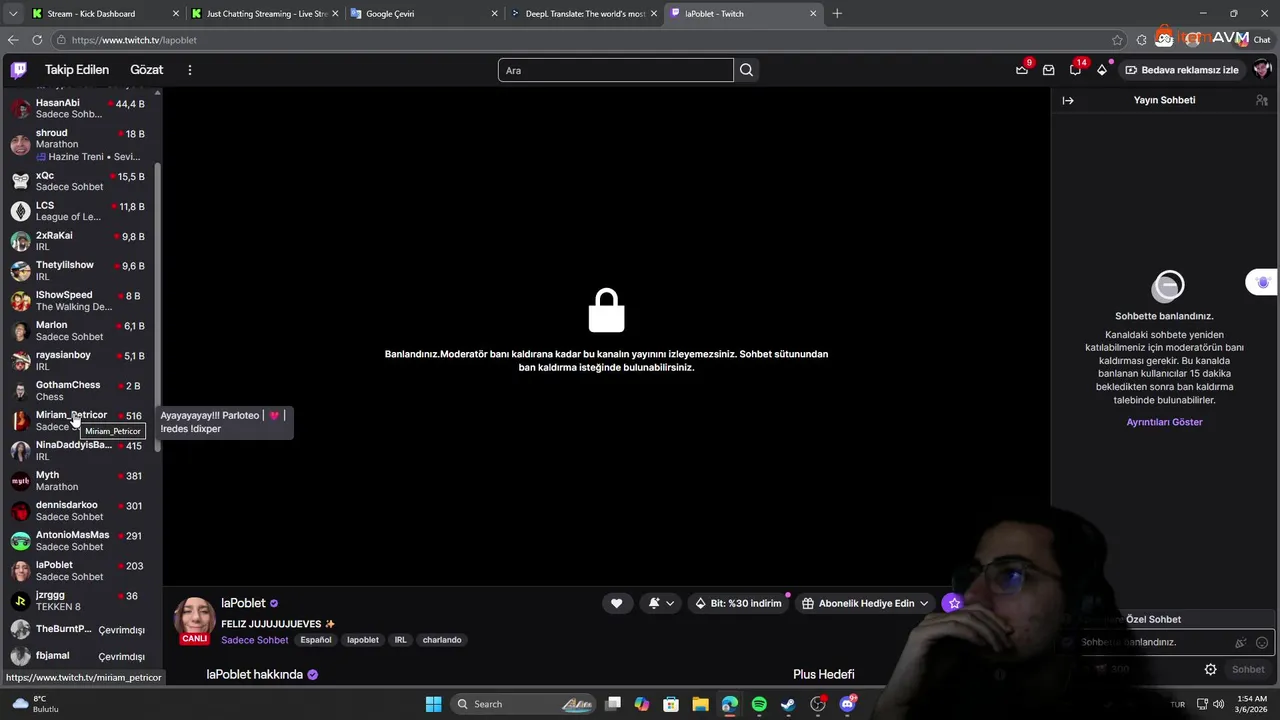The width and height of the screenshot is (1280, 720).
Task: Click the charlando tag
Action: pyautogui.click(x=442, y=640)
